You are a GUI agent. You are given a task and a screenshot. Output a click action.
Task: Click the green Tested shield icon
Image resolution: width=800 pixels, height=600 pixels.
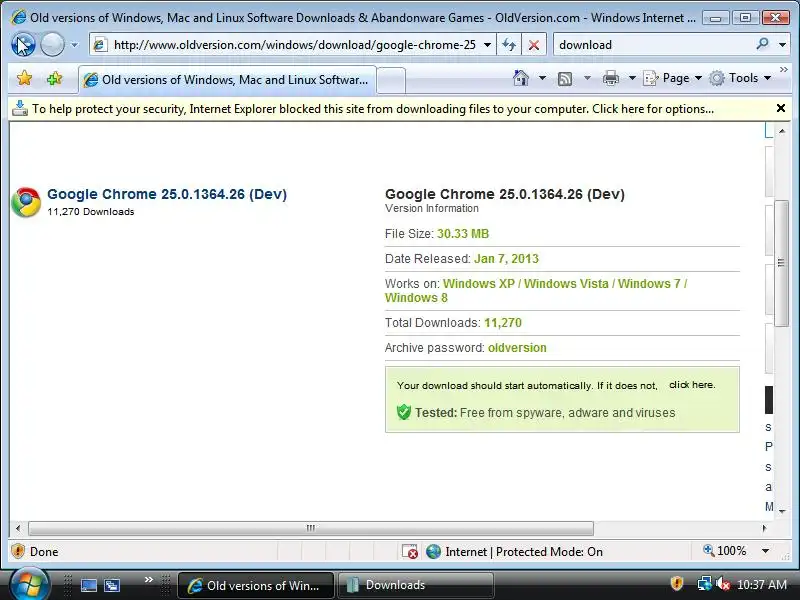(404, 412)
